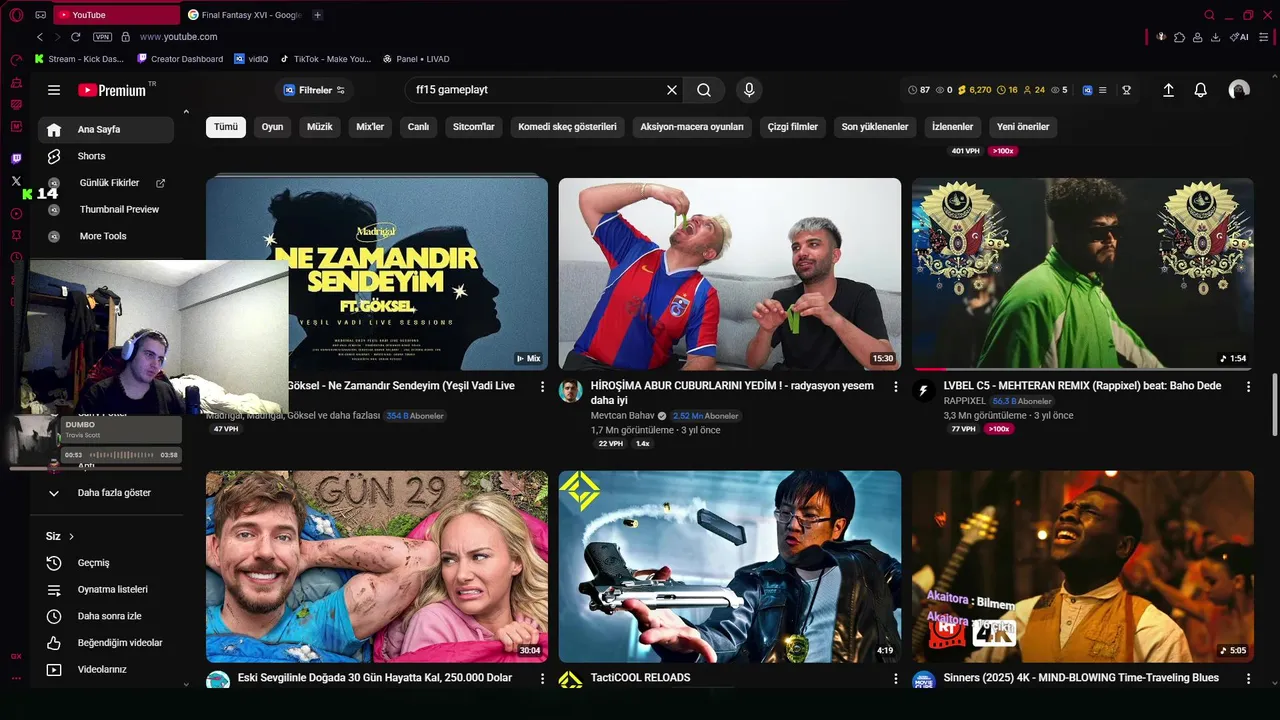Expand Daha fazla göster in sidebar
The image size is (1280, 720).
tap(105, 493)
